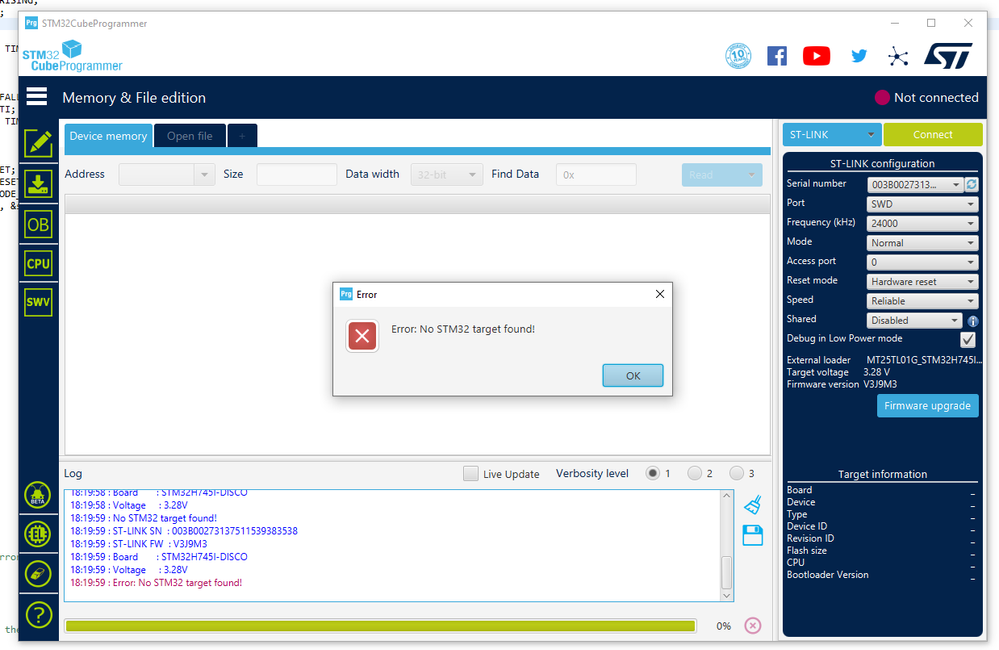Screen dimensions: 999x650
Task: Add a new tab with plus
Action: tap(242, 136)
